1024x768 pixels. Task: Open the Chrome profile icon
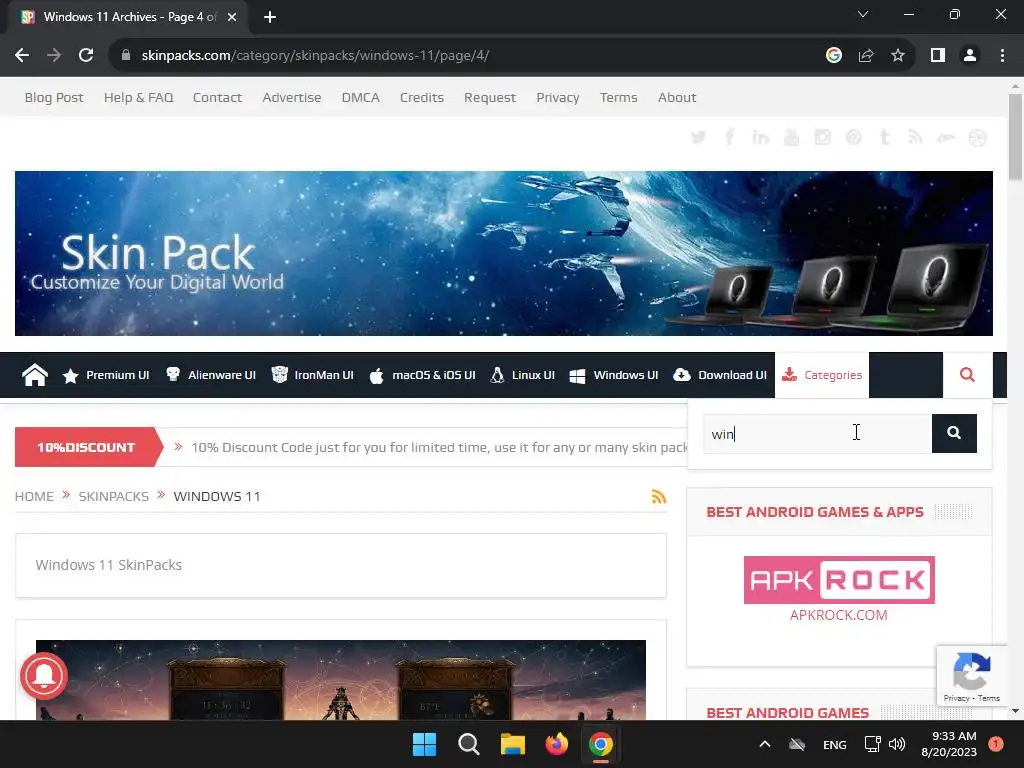tap(970, 56)
